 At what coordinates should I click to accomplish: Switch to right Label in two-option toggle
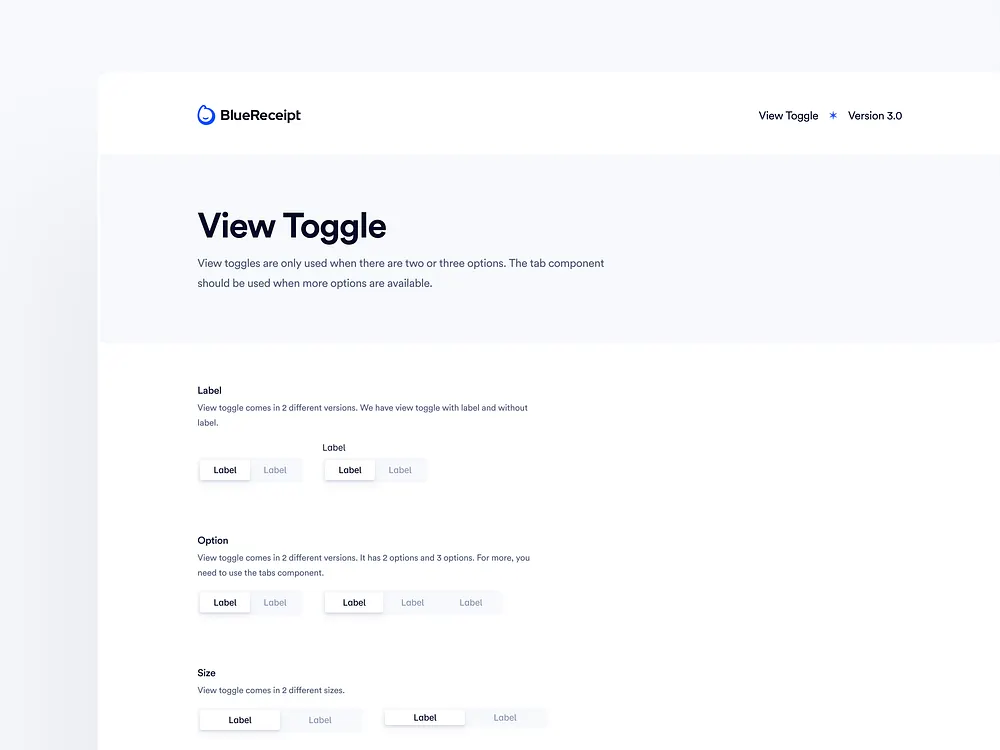pyautogui.click(x=276, y=602)
